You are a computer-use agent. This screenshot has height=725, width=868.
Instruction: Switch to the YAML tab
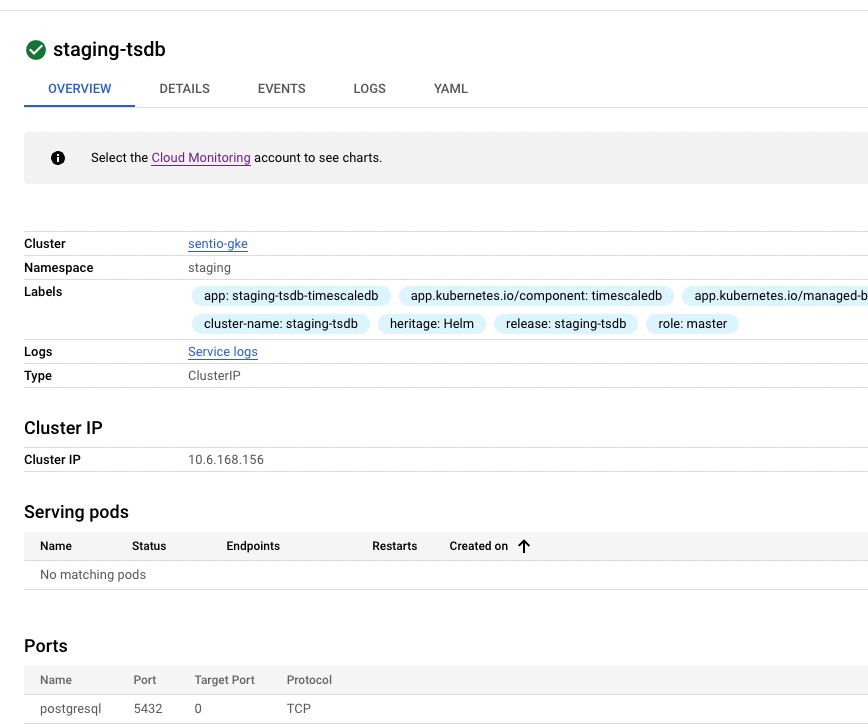(x=450, y=88)
